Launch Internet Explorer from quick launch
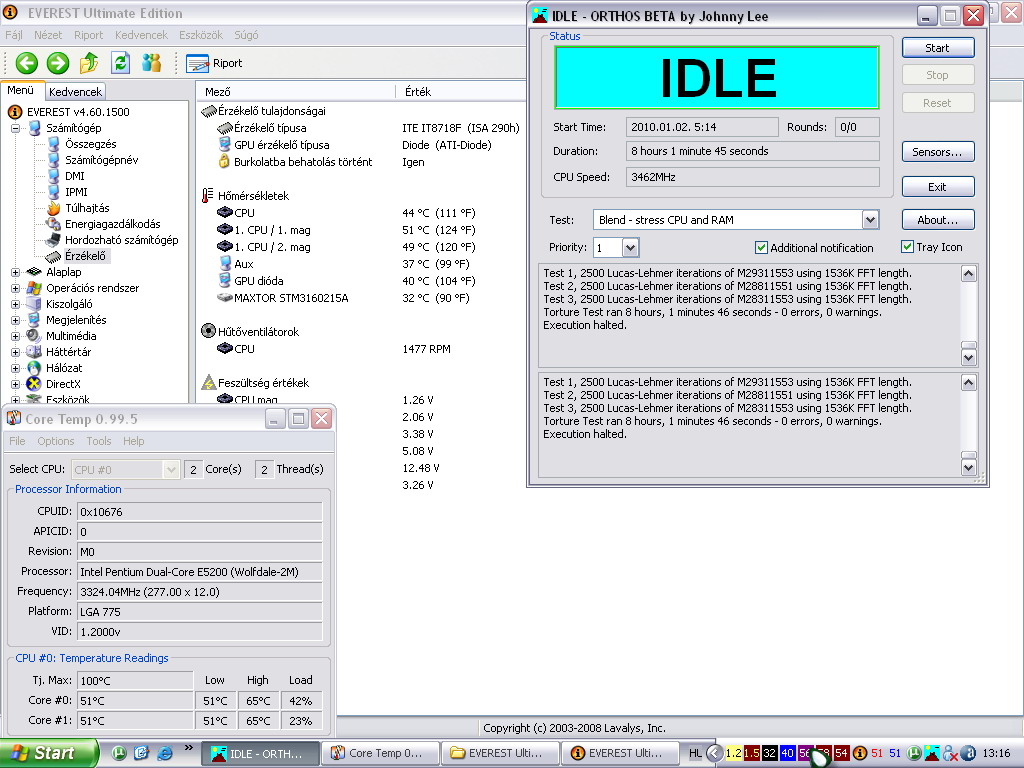The height and width of the screenshot is (768, 1024). click(164, 753)
